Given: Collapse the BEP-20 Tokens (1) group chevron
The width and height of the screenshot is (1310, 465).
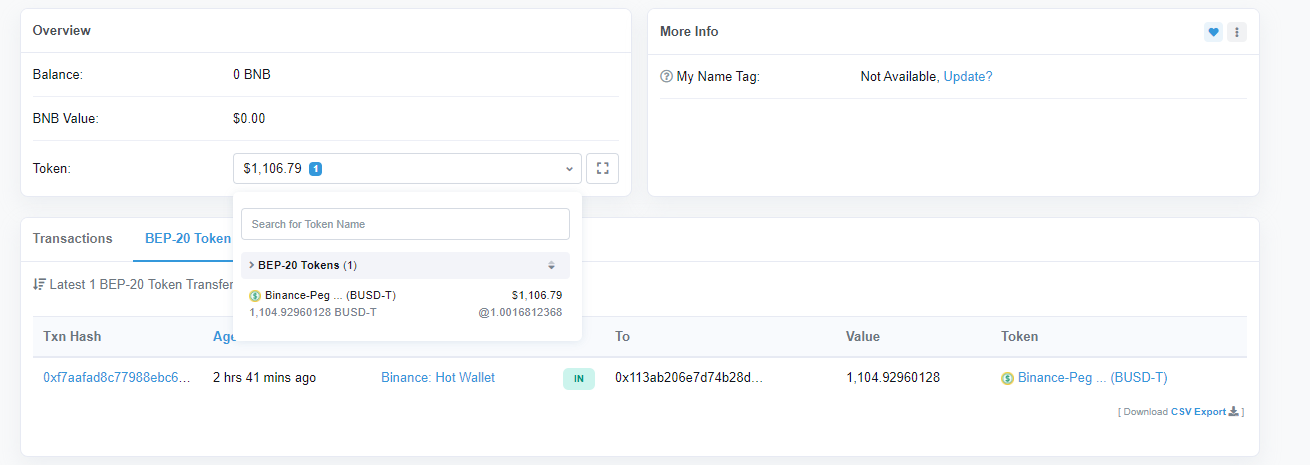Looking at the screenshot, I should point(251,265).
